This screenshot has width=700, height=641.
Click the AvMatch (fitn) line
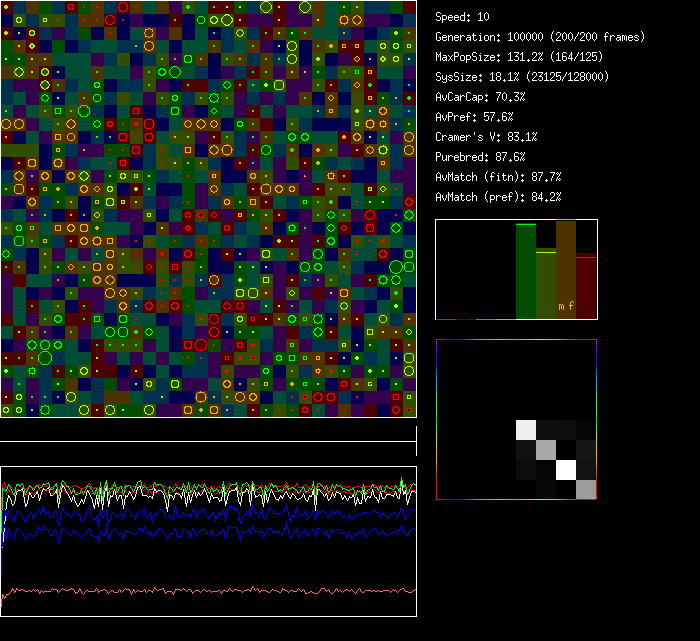pyautogui.click(x=498, y=177)
